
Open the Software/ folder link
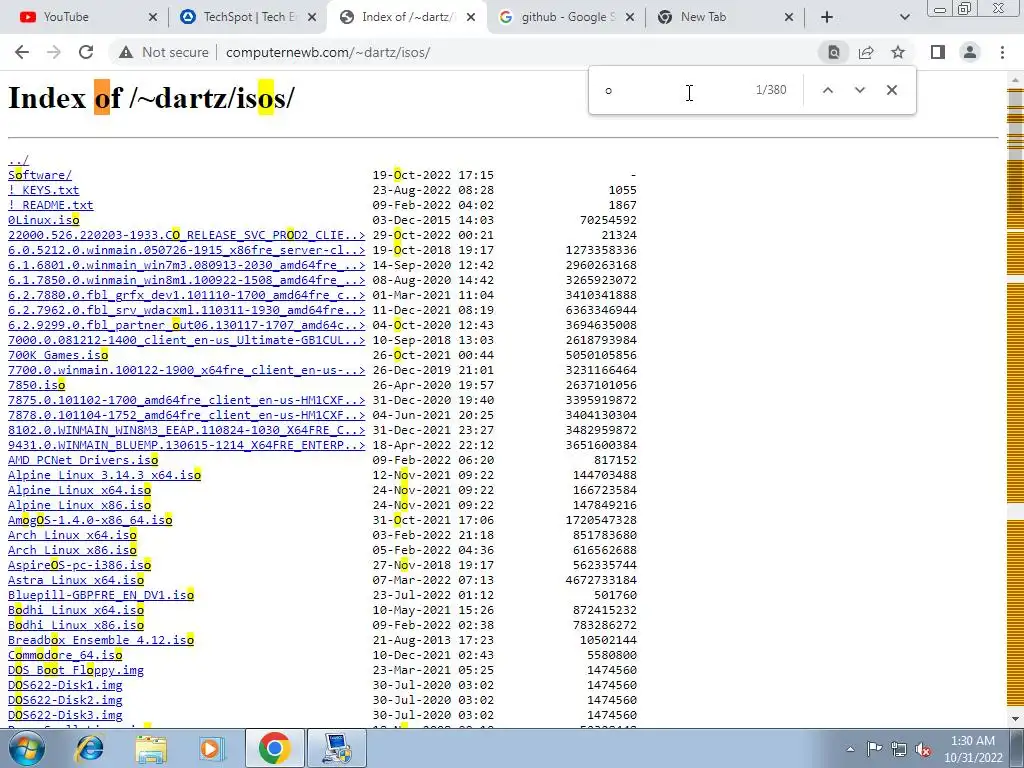pyautogui.click(x=40, y=175)
